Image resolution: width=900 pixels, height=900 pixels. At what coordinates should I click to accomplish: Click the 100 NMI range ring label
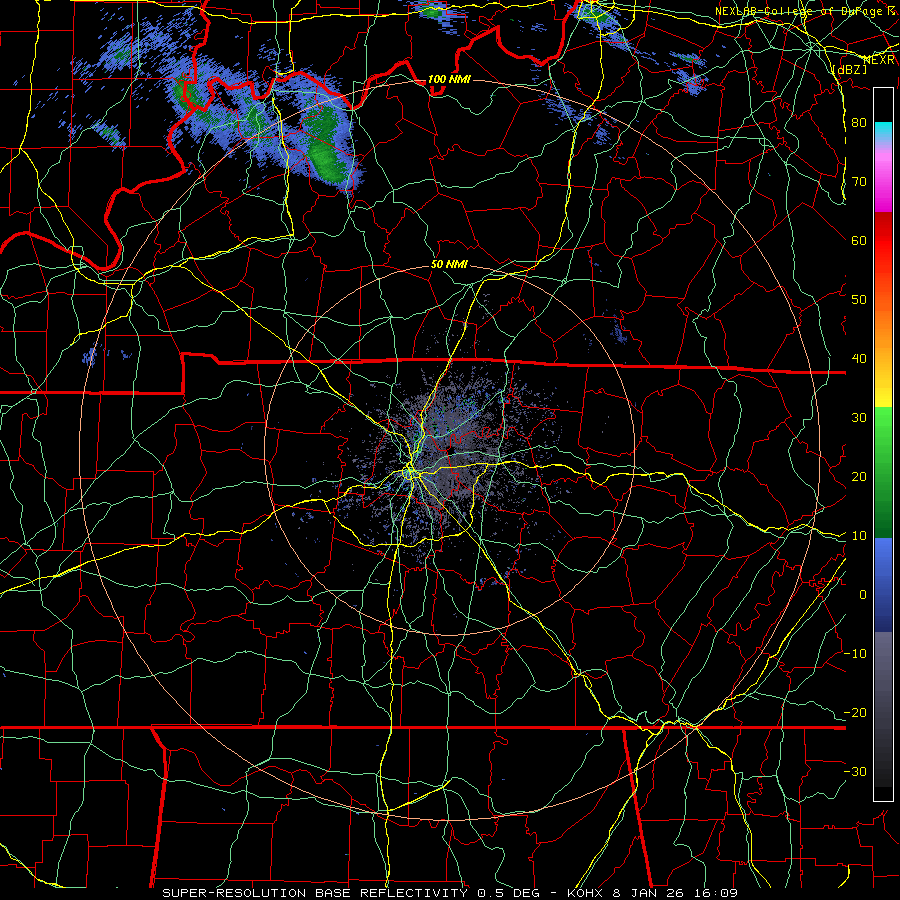449,79
